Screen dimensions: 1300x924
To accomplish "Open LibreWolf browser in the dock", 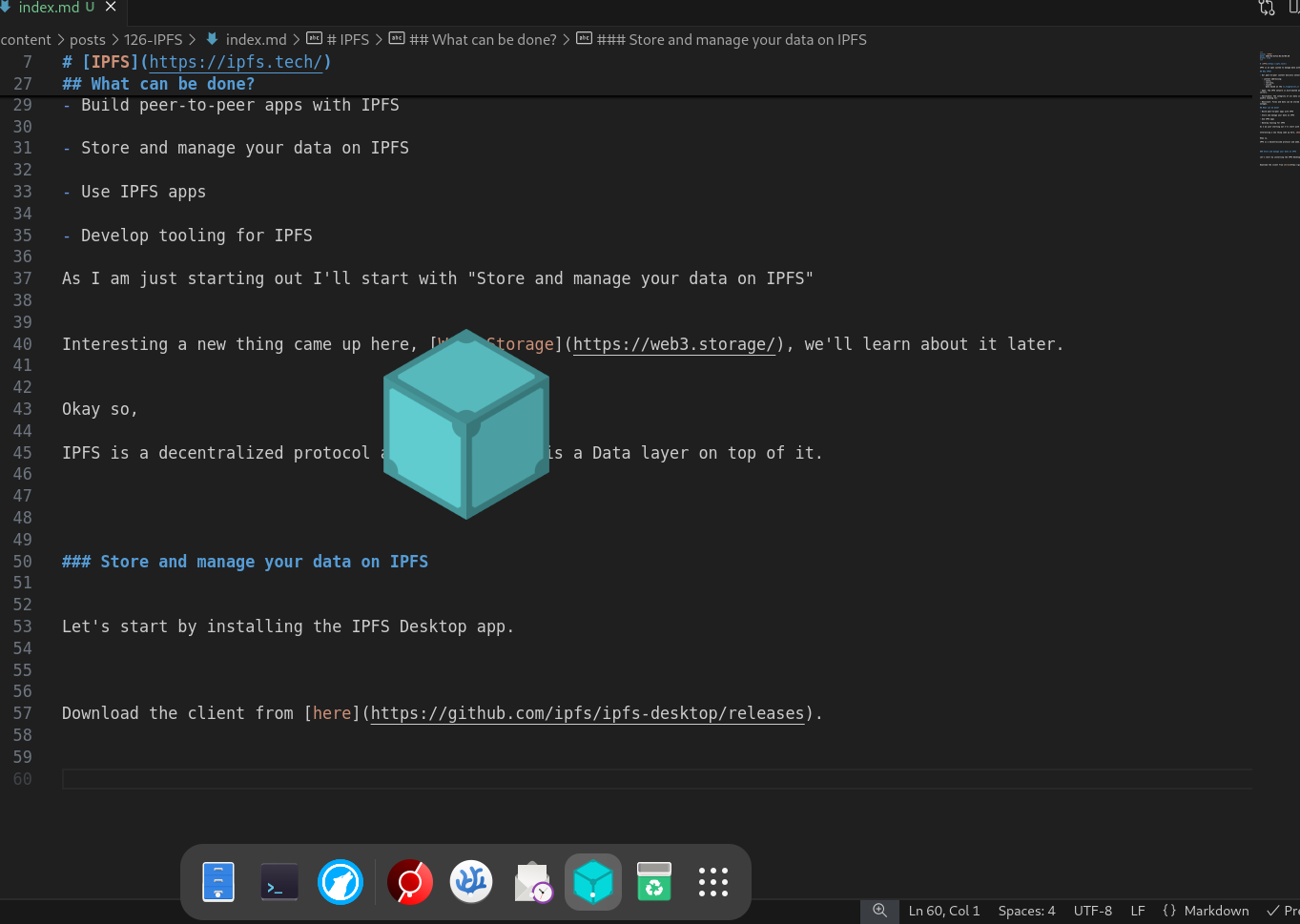I will click(340, 881).
